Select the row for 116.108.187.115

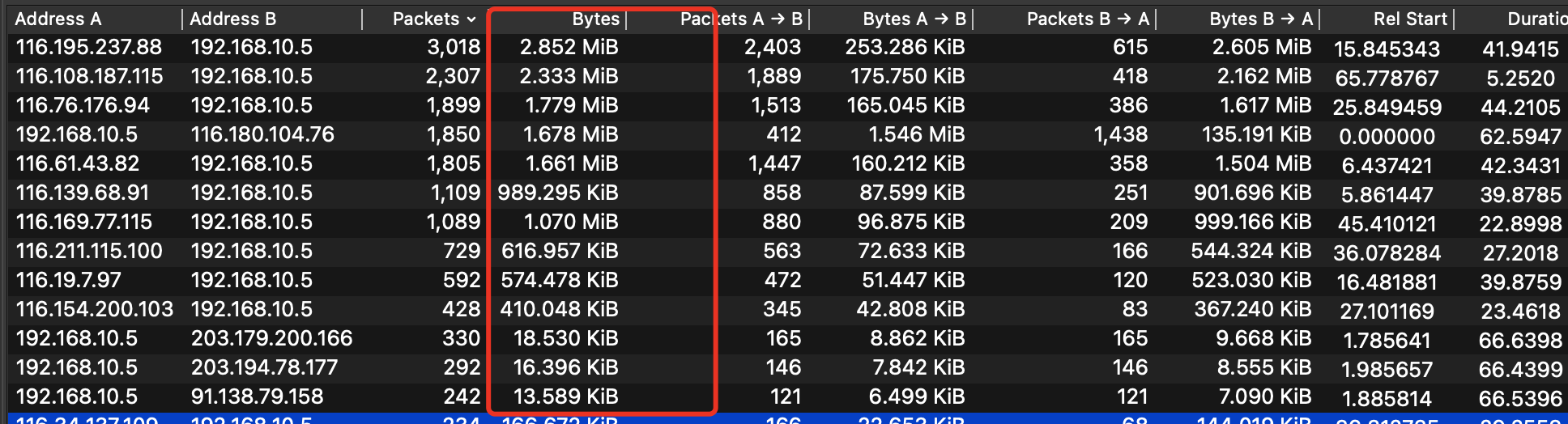(x=90, y=76)
